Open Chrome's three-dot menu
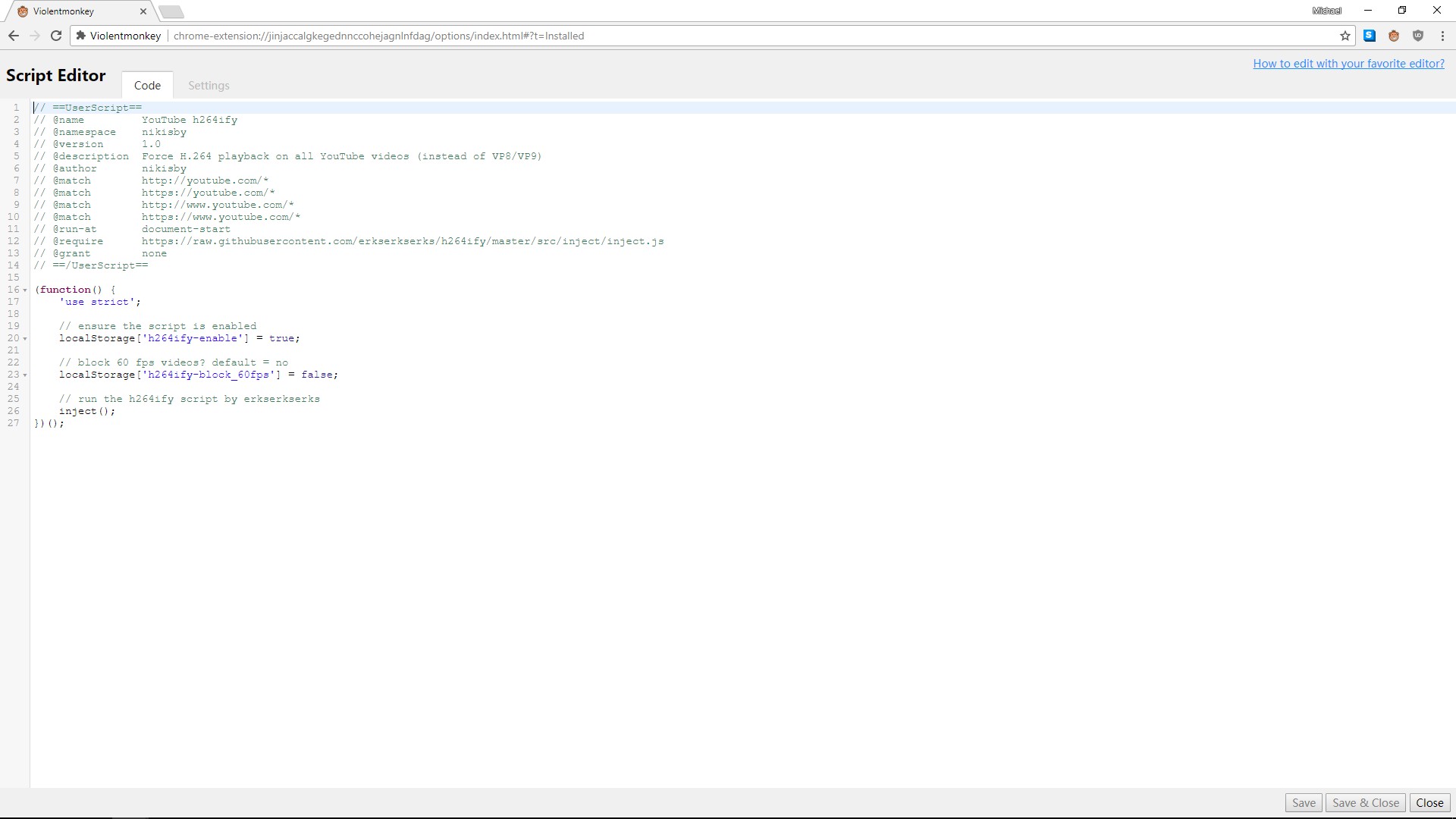 (1444, 36)
